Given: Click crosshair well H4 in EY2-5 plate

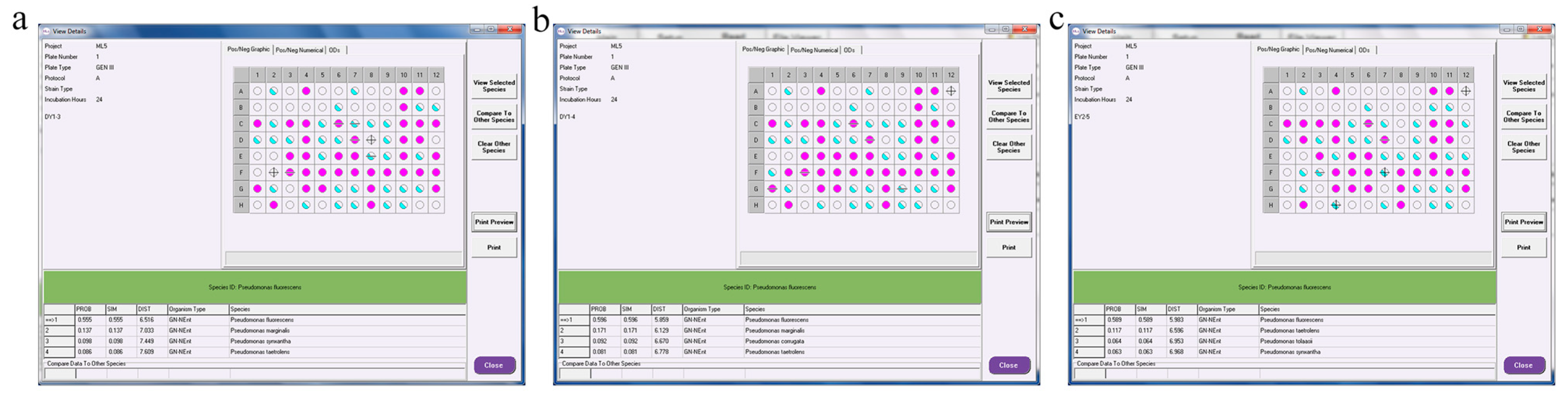Looking at the screenshot, I should coord(1336,205).
